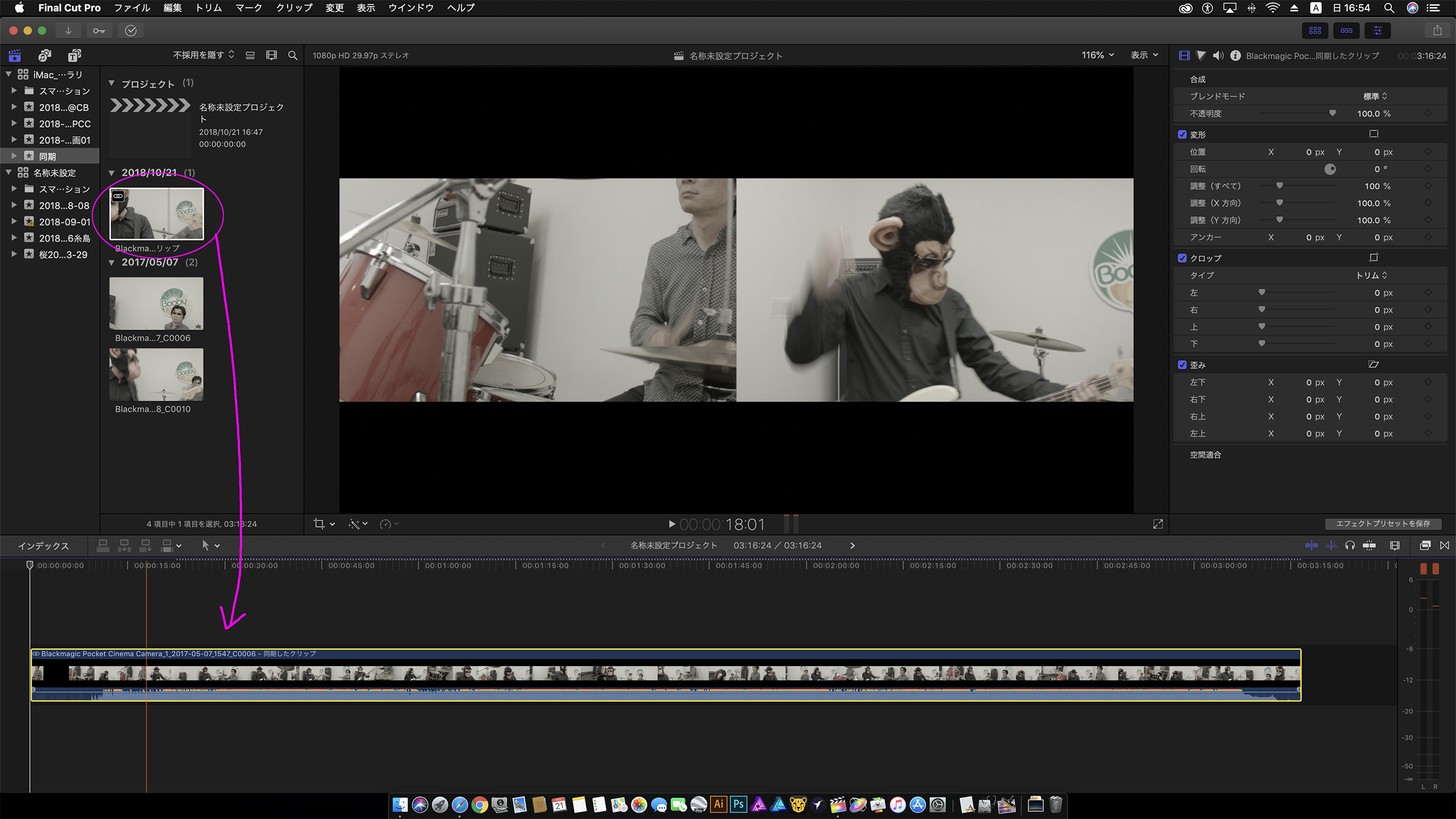
Task: Open the audio inspector speaker icon
Action: [x=1218, y=55]
